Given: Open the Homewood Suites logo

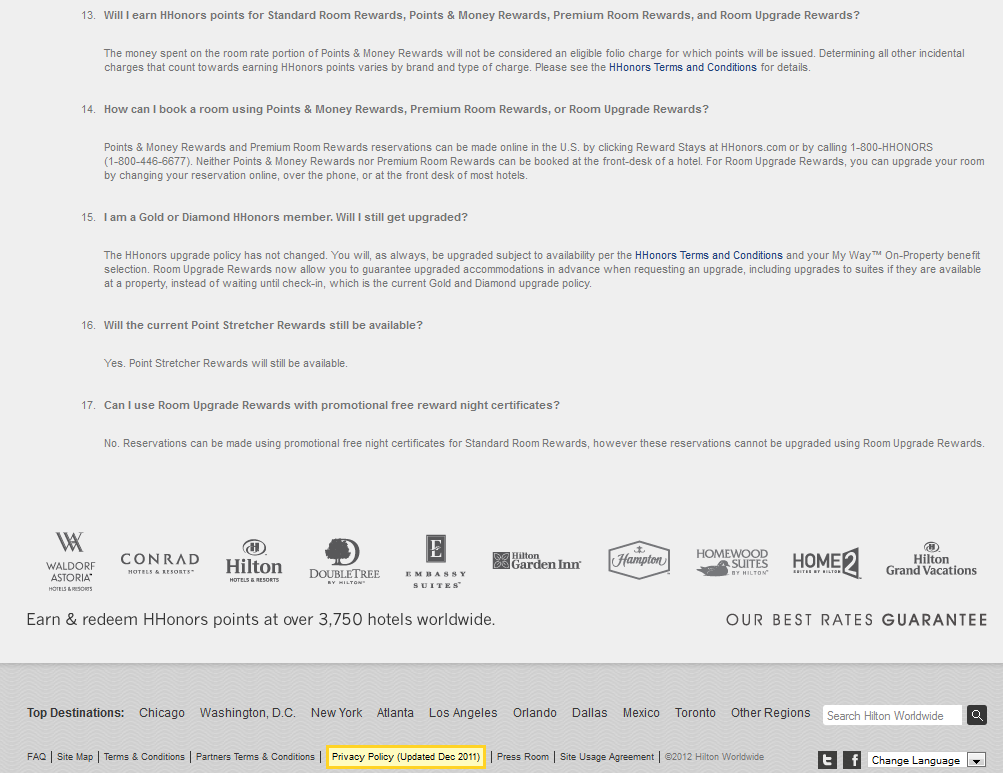Looking at the screenshot, I should tap(732, 562).
